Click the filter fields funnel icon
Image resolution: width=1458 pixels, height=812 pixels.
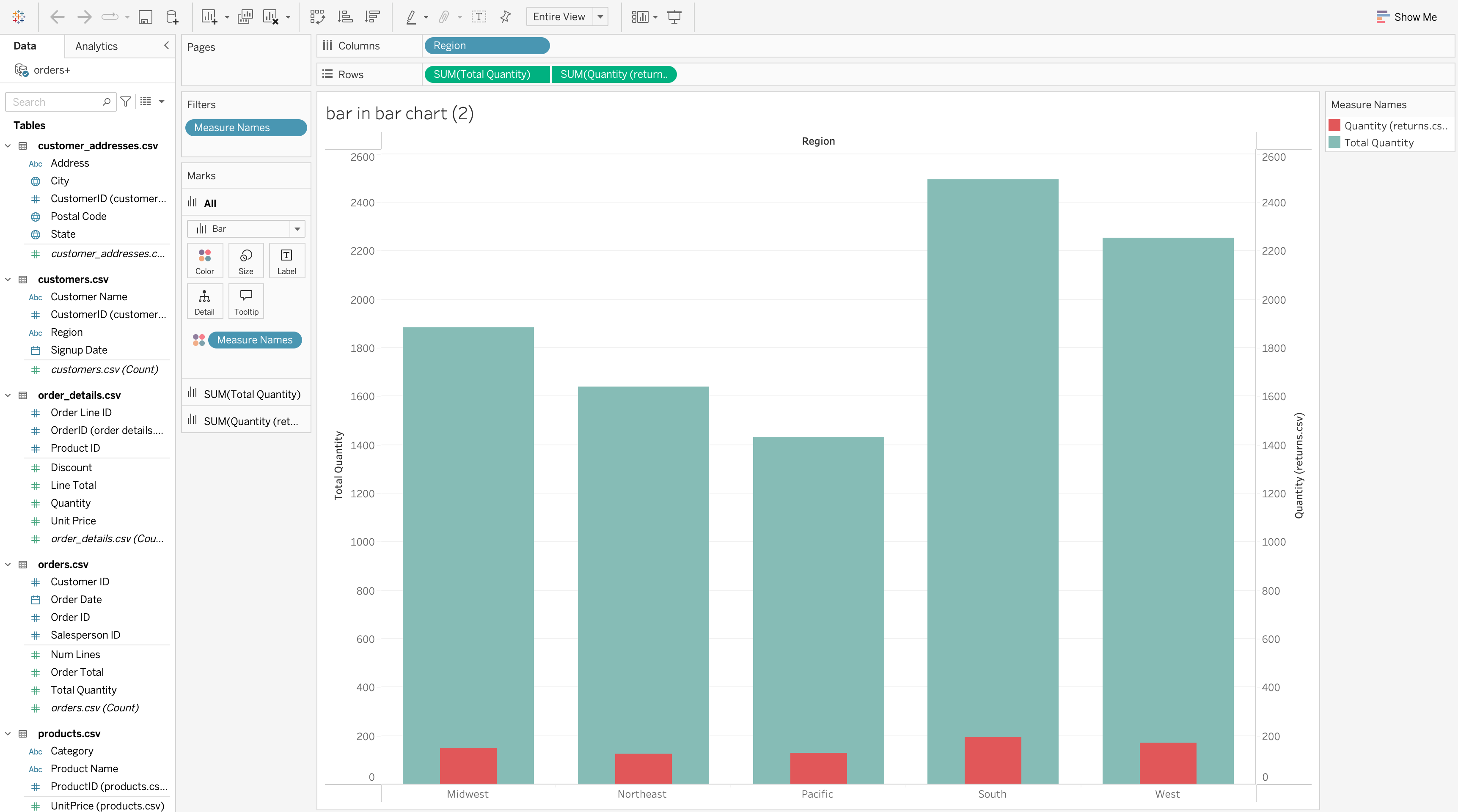pos(126,102)
